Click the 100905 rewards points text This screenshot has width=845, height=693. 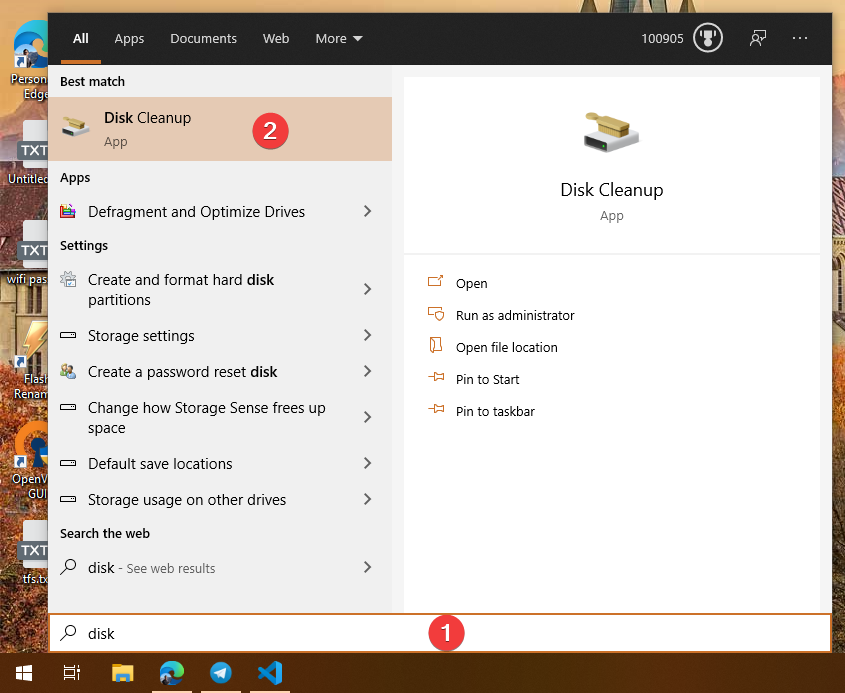point(662,39)
